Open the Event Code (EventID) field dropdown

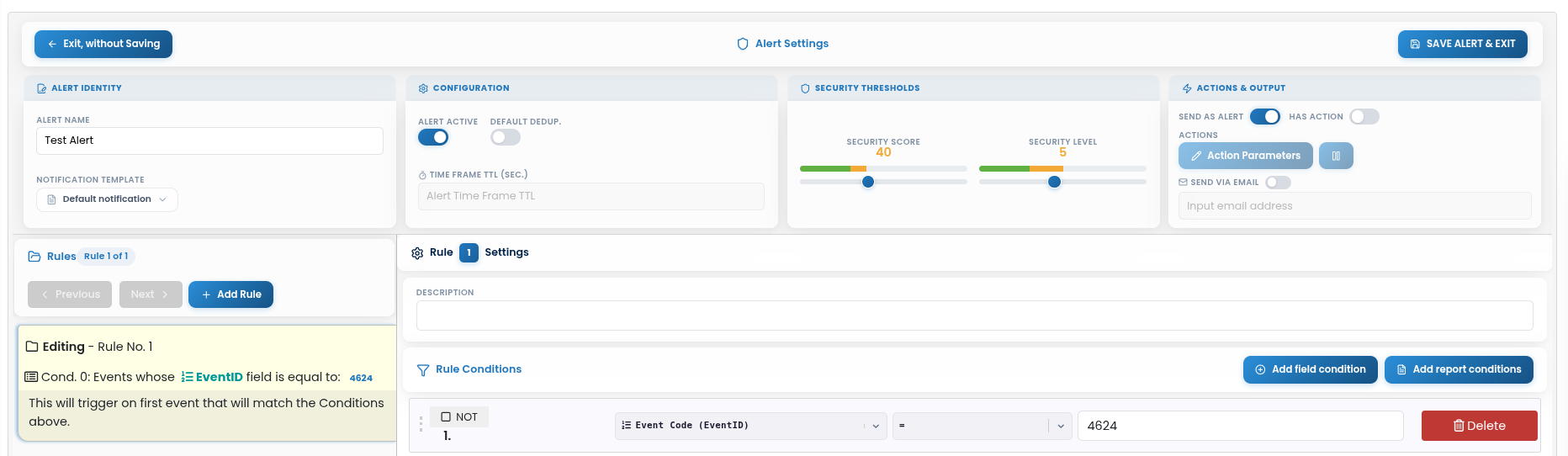(750, 426)
